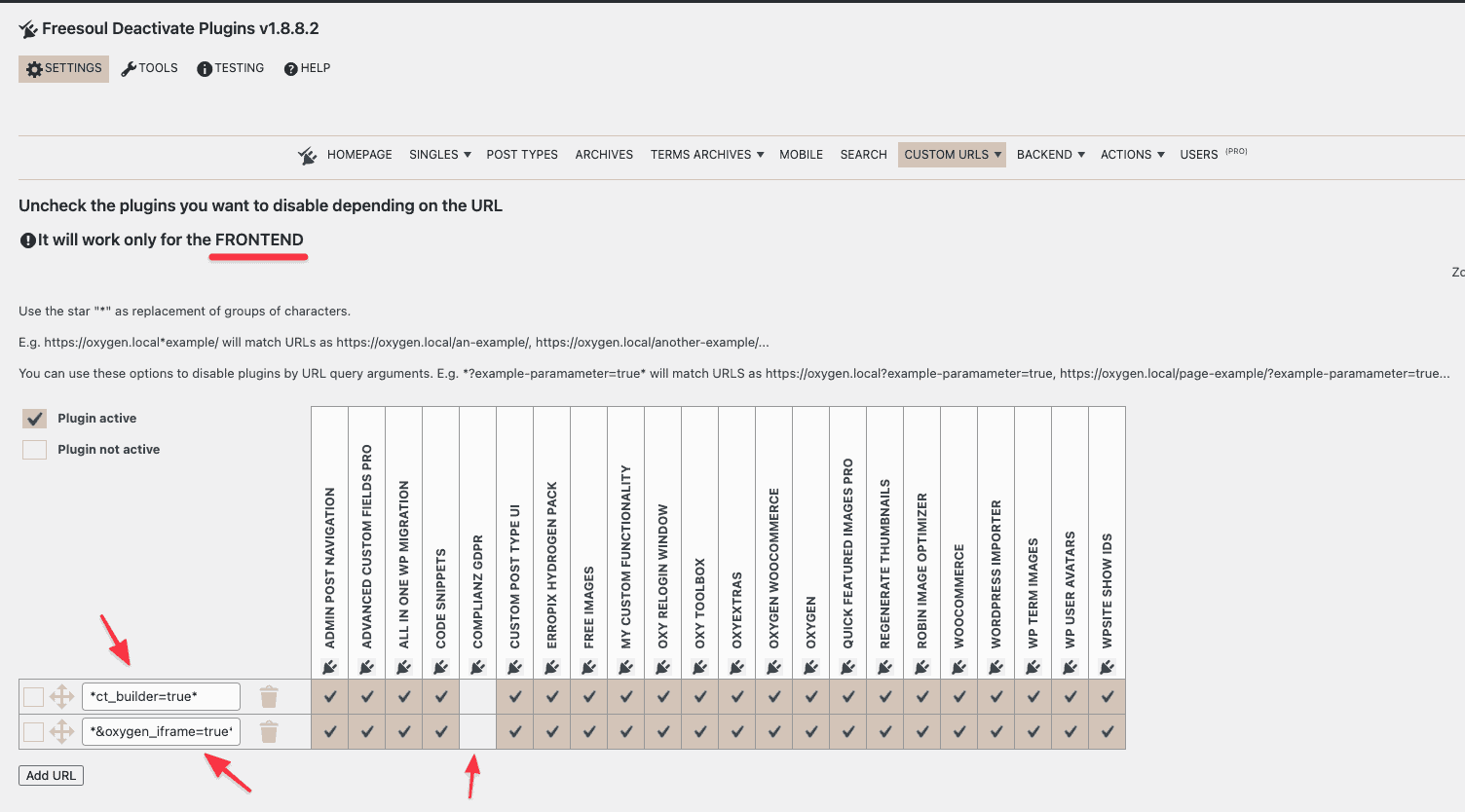Open the Testing section
Screen dimensions: 1465x812
[x=230, y=68]
